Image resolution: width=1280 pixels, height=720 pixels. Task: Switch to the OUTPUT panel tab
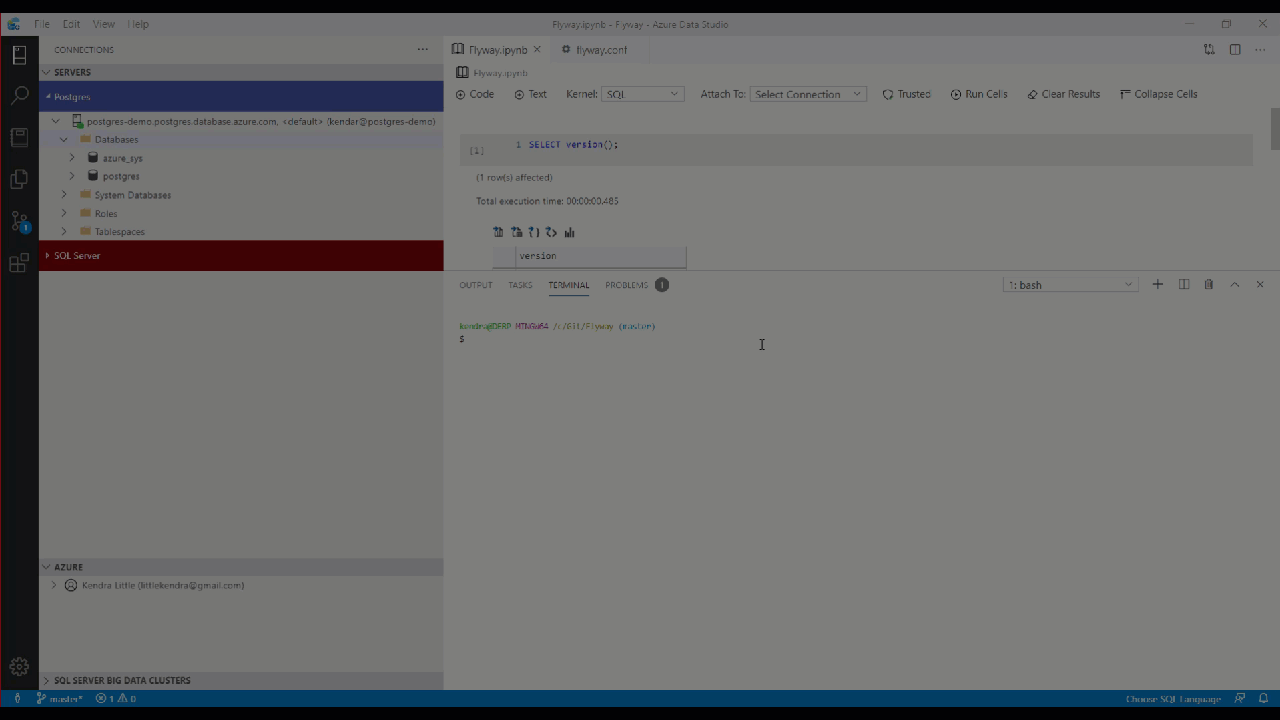[x=476, y=285]
